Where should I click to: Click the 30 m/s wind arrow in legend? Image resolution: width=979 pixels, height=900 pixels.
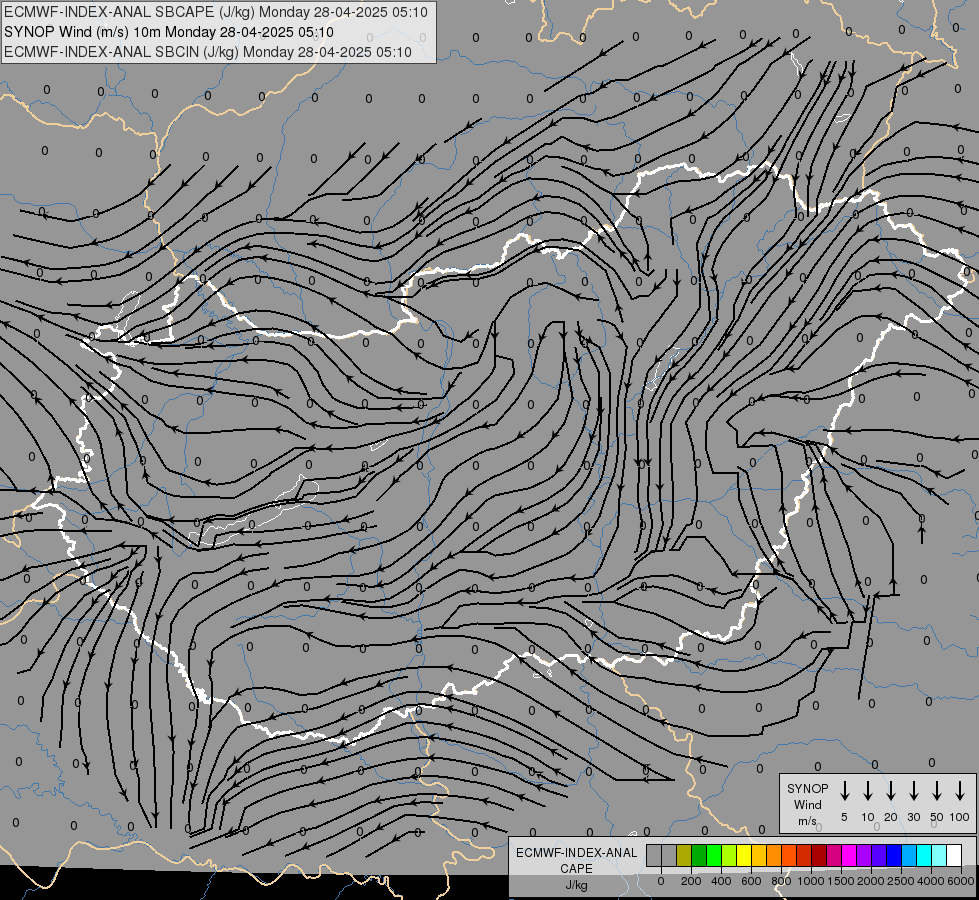pos(913,790)
